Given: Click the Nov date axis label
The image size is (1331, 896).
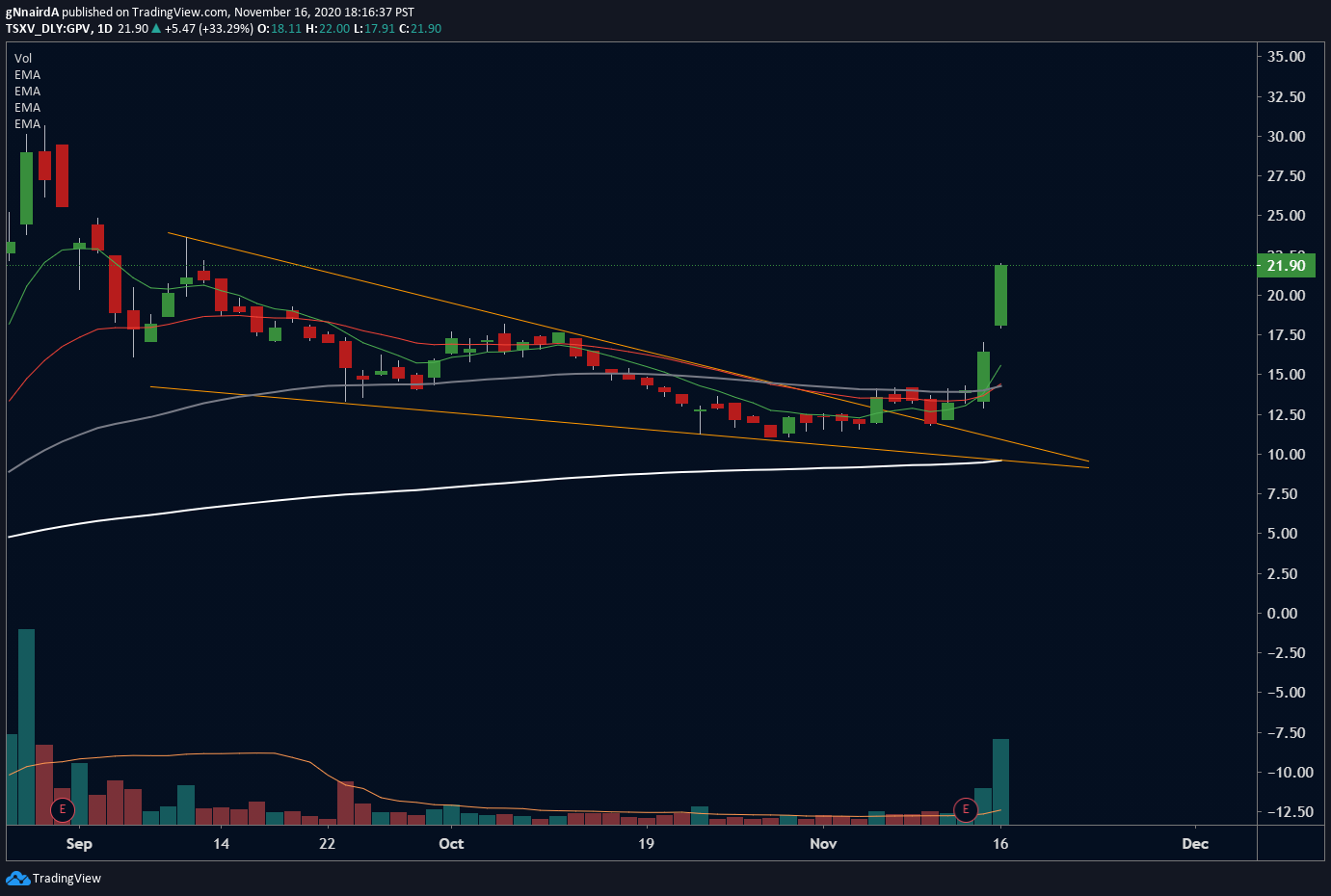Looking at the screenshot, I should click(x=823, y=844).
